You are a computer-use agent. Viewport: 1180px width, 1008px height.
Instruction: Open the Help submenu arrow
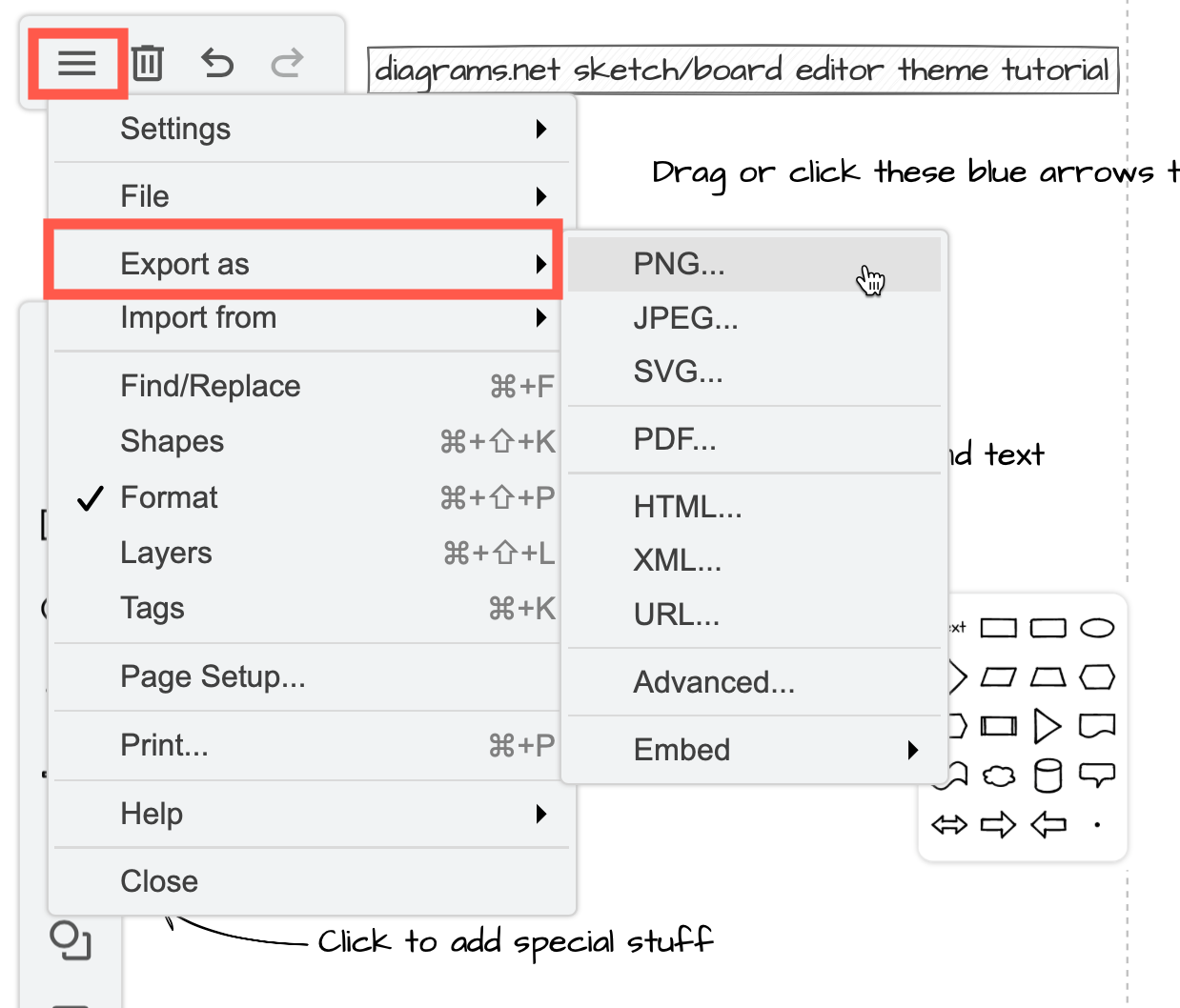coord(540,814)
